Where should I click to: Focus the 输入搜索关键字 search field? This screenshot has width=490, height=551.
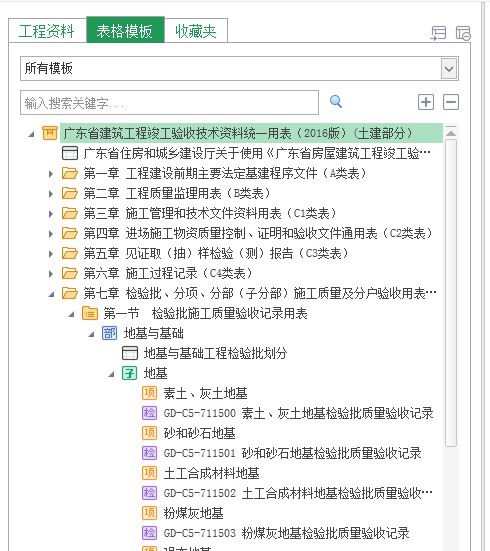pyautogui.click(x=169, y=103)
